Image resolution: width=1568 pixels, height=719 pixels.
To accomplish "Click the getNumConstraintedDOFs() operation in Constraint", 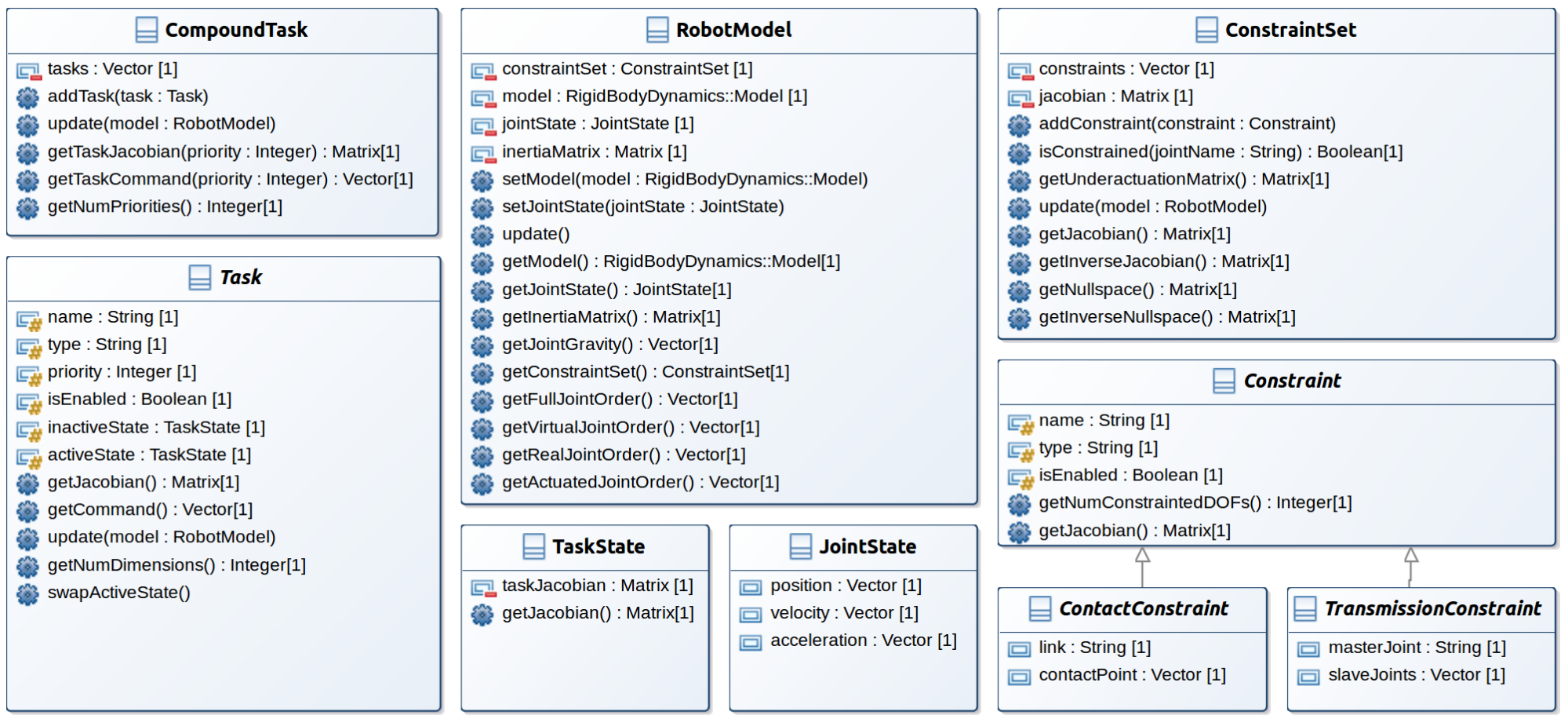I will (x=1195, y=502).
